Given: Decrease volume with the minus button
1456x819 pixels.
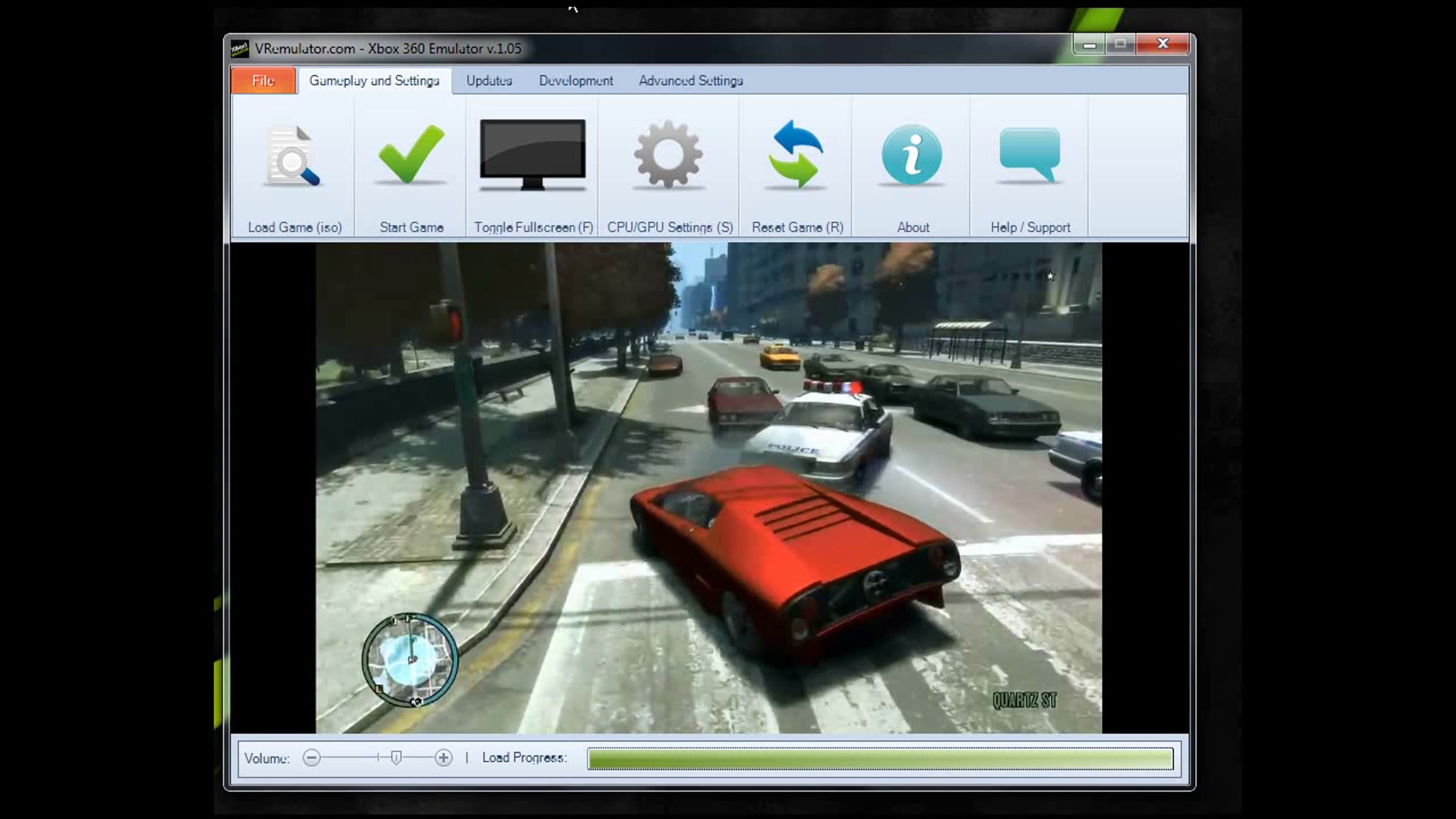Looking at the screenshot, I should pyautogui.click(x=311, y=758).
